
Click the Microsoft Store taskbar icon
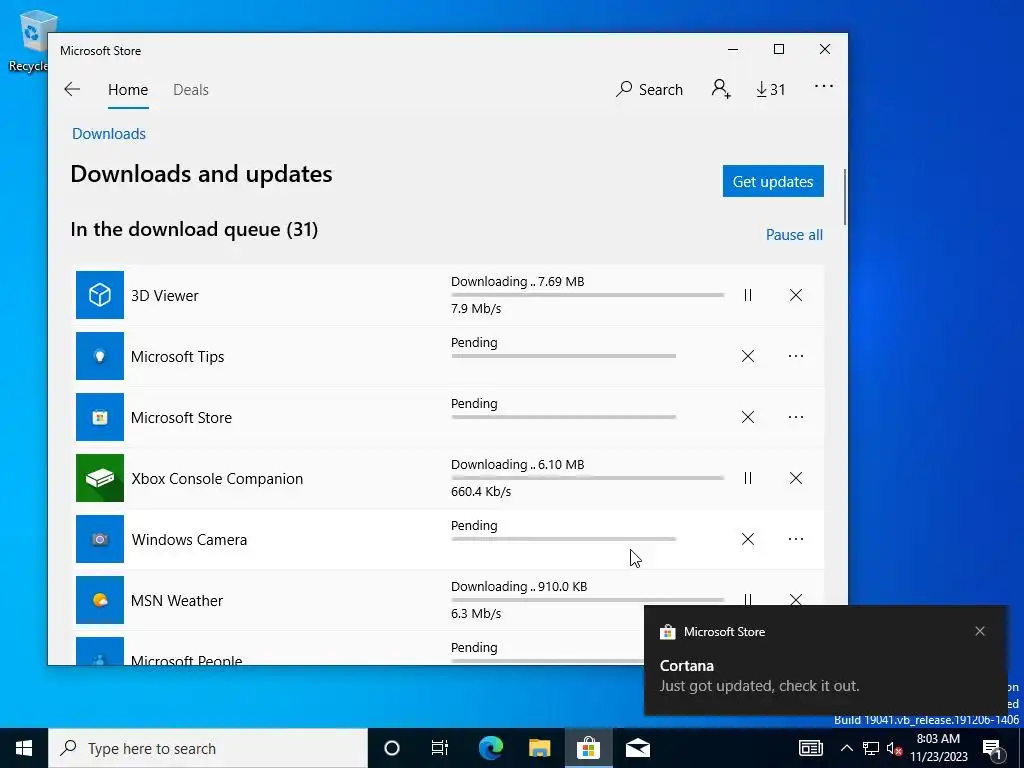pos(588,748)
